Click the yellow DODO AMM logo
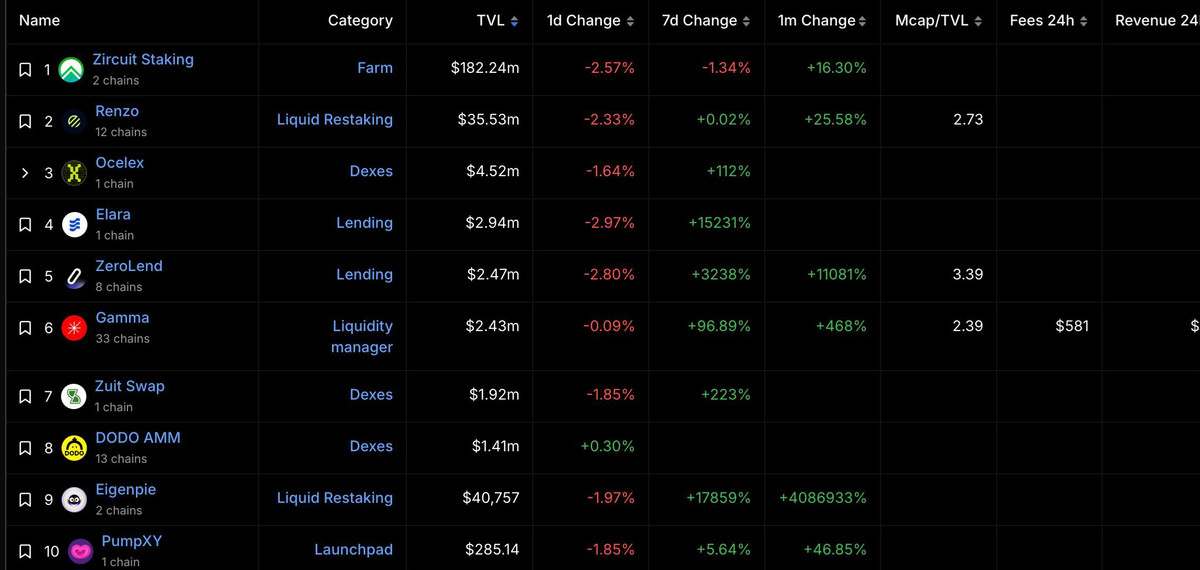The image size is (1200, 570). [74, 448]
